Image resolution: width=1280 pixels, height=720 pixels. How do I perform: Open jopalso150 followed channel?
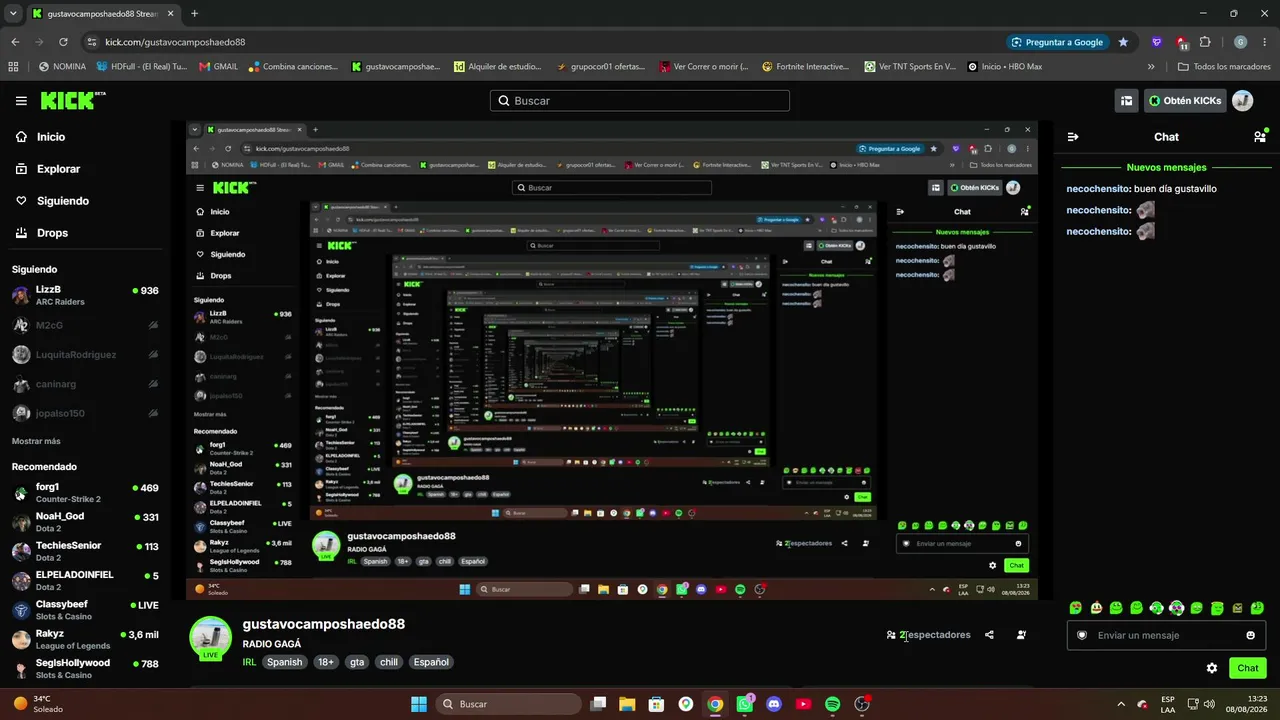(x=85, y=413)
